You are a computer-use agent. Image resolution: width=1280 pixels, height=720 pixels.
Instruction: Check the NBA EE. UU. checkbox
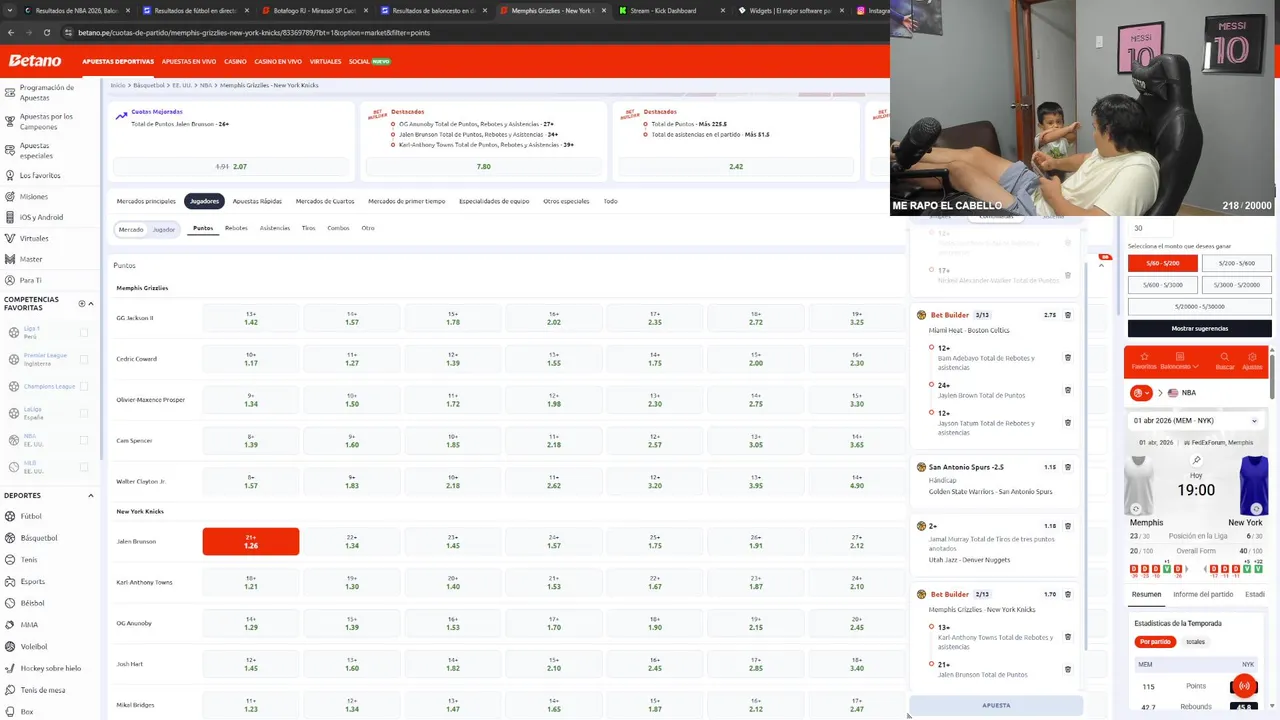point(84,440)
